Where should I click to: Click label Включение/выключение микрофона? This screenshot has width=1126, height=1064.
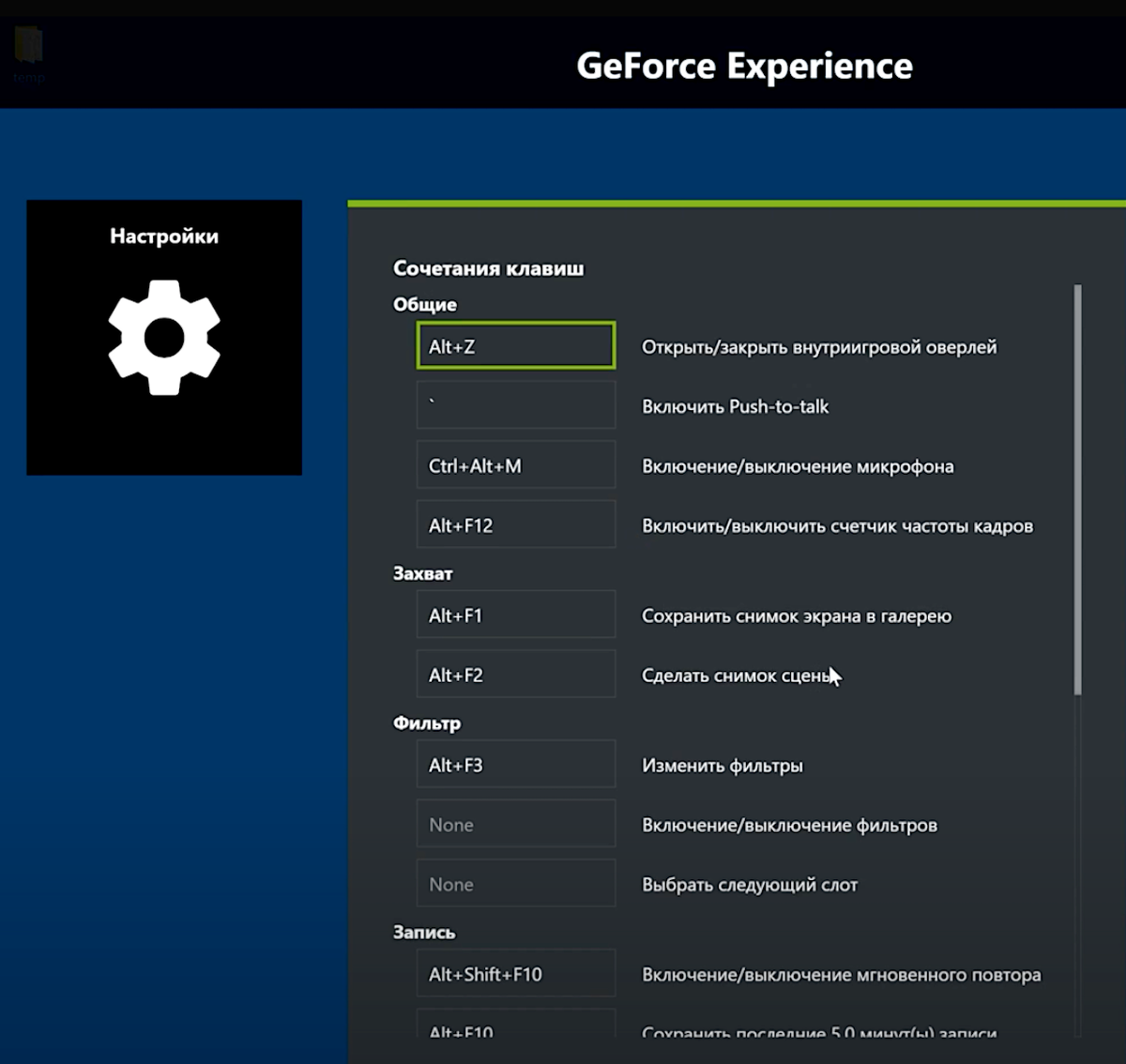click(798, 466)
